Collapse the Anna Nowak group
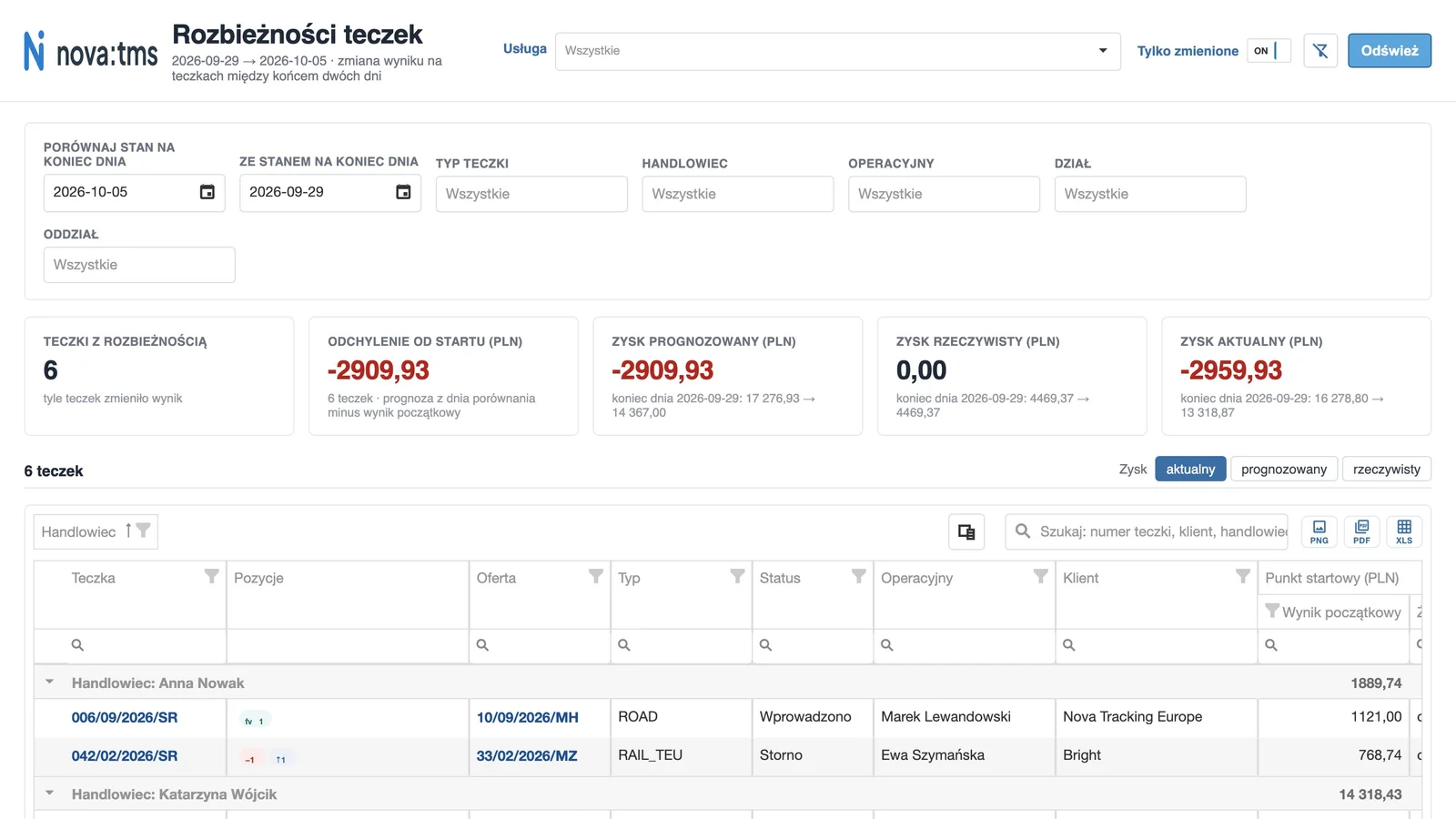1456x819 pixels. tap(50, 682)
